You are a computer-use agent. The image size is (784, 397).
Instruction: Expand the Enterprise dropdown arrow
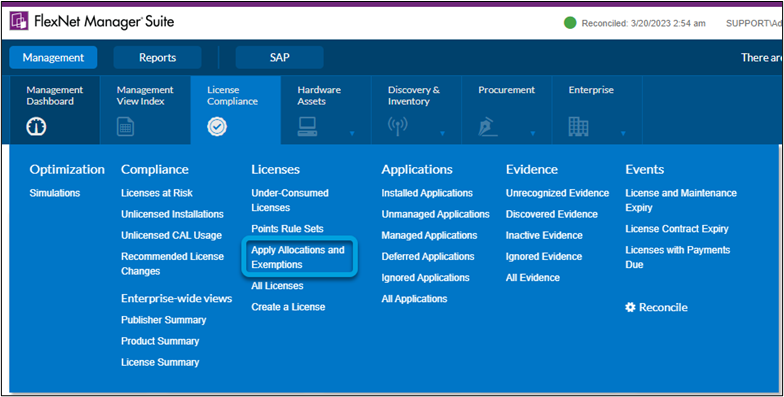coord(623,134)
